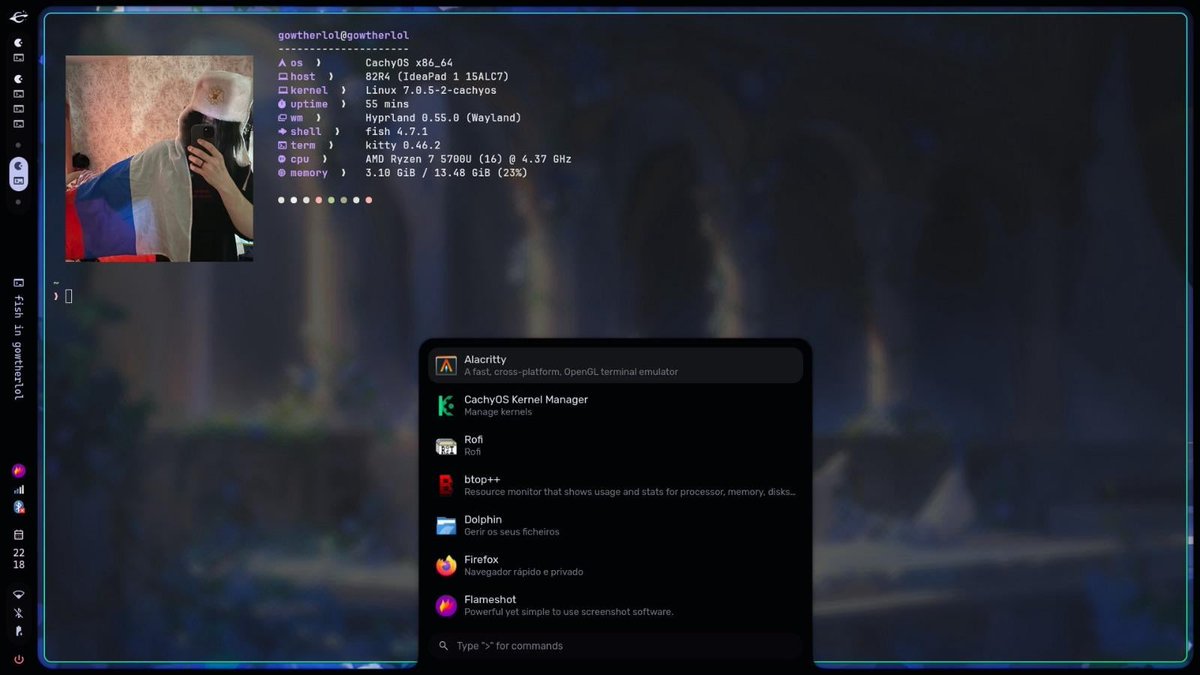Click the Alacritty icon in the launcher
The width and height of the screenshot is (1200, 675).
click(x=446, y=365)
